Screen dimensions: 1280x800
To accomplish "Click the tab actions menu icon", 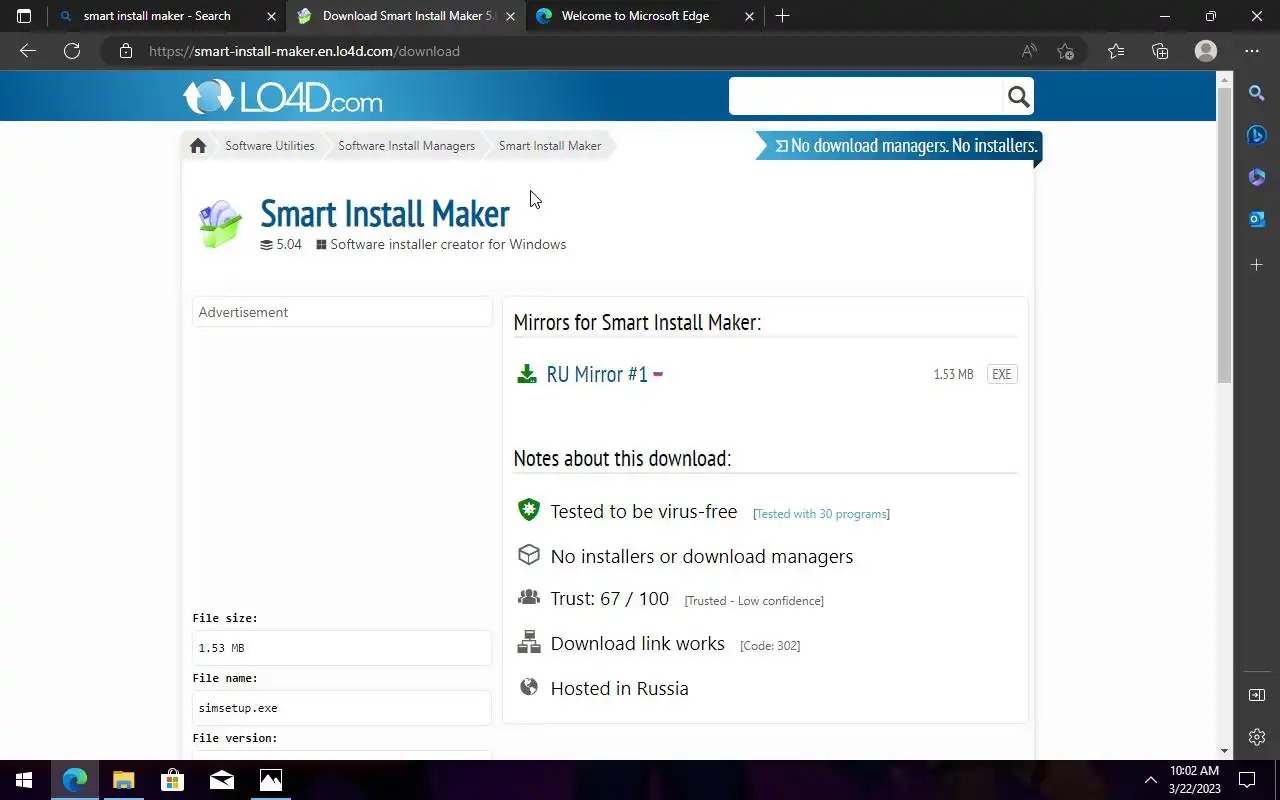I will click(24, 16).
